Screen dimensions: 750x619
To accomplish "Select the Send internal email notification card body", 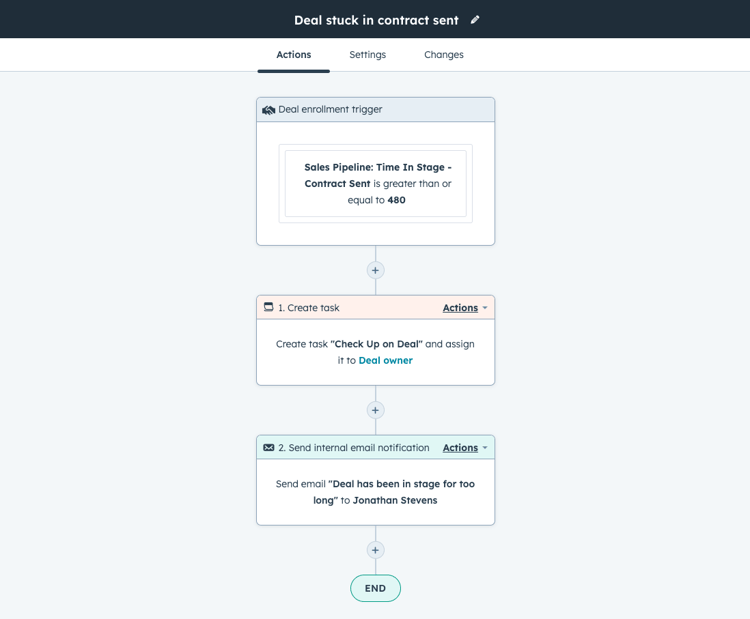I will click(x=375, y=492).
